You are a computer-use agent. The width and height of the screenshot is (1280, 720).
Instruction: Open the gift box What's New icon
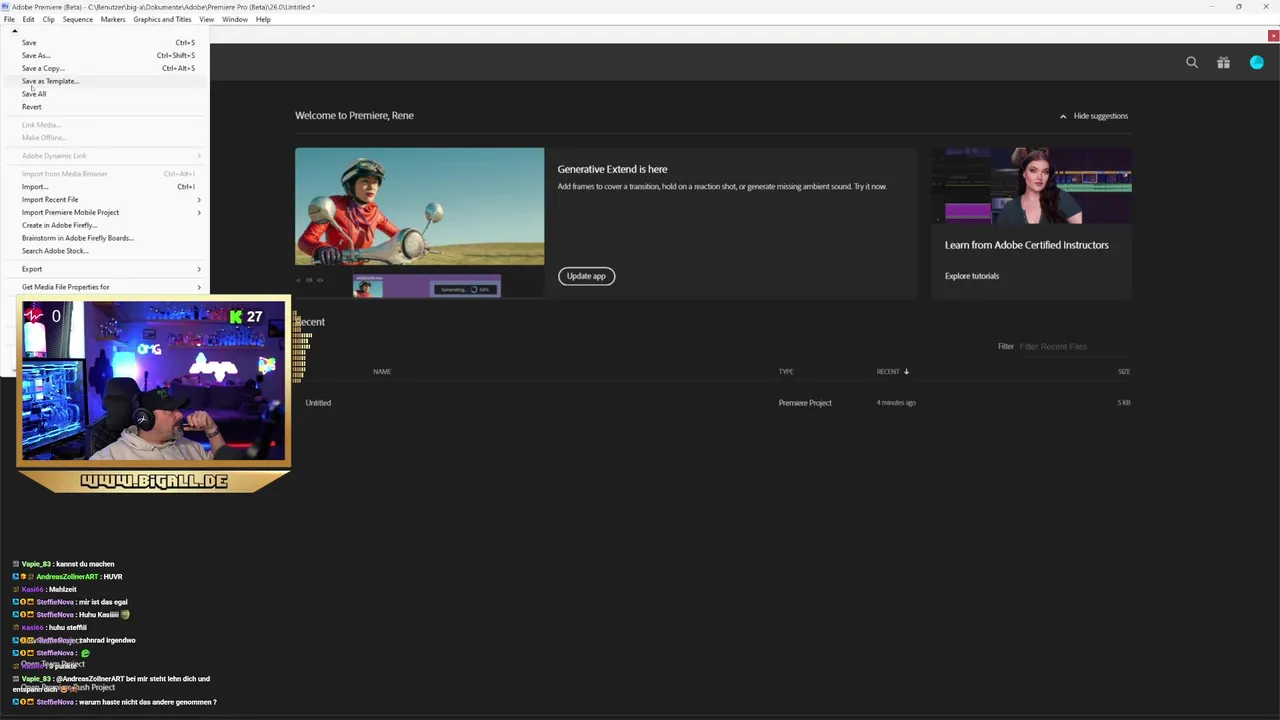tap(1223, 62)
